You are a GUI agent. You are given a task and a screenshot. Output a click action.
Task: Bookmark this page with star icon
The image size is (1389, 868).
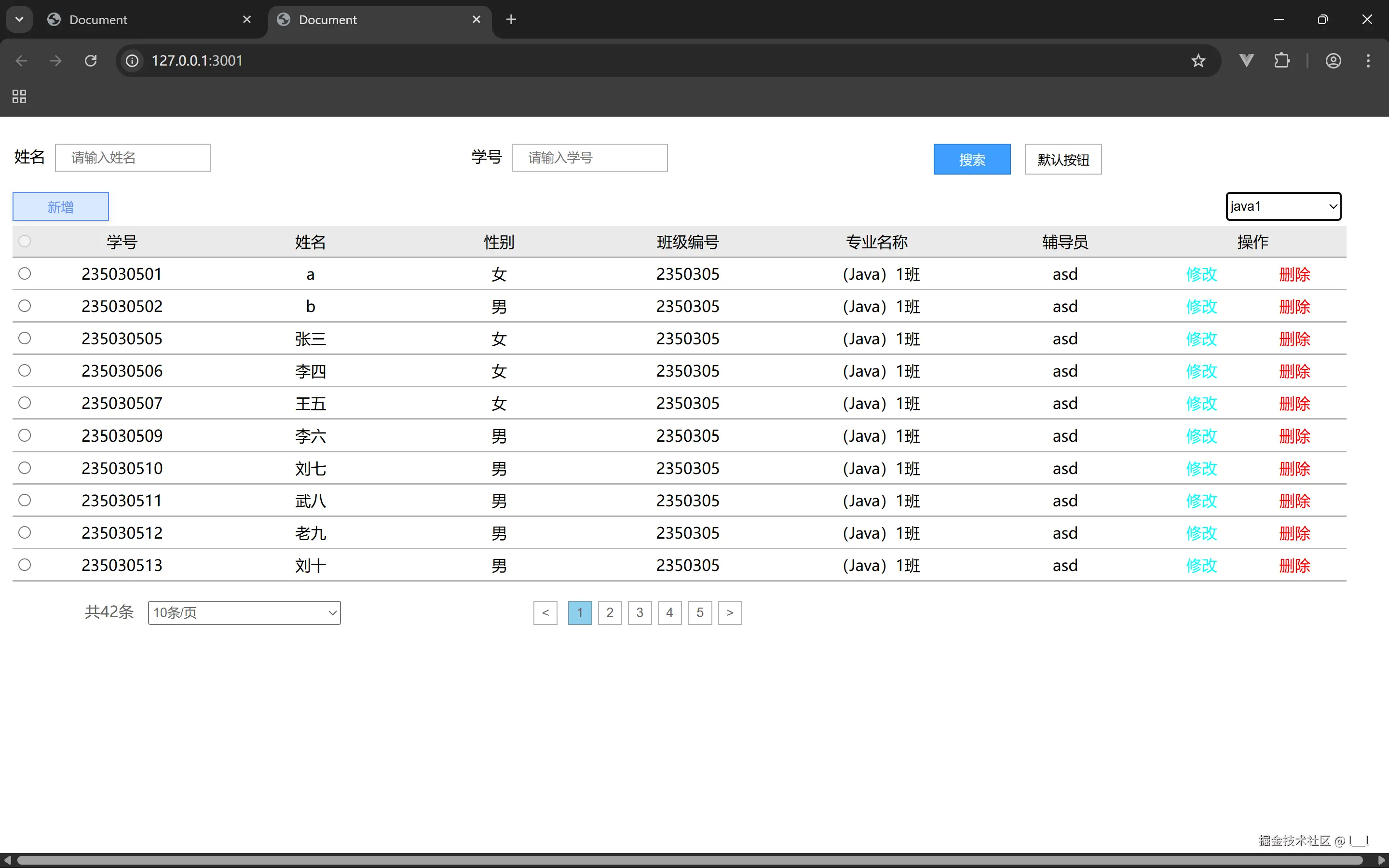1198,61
